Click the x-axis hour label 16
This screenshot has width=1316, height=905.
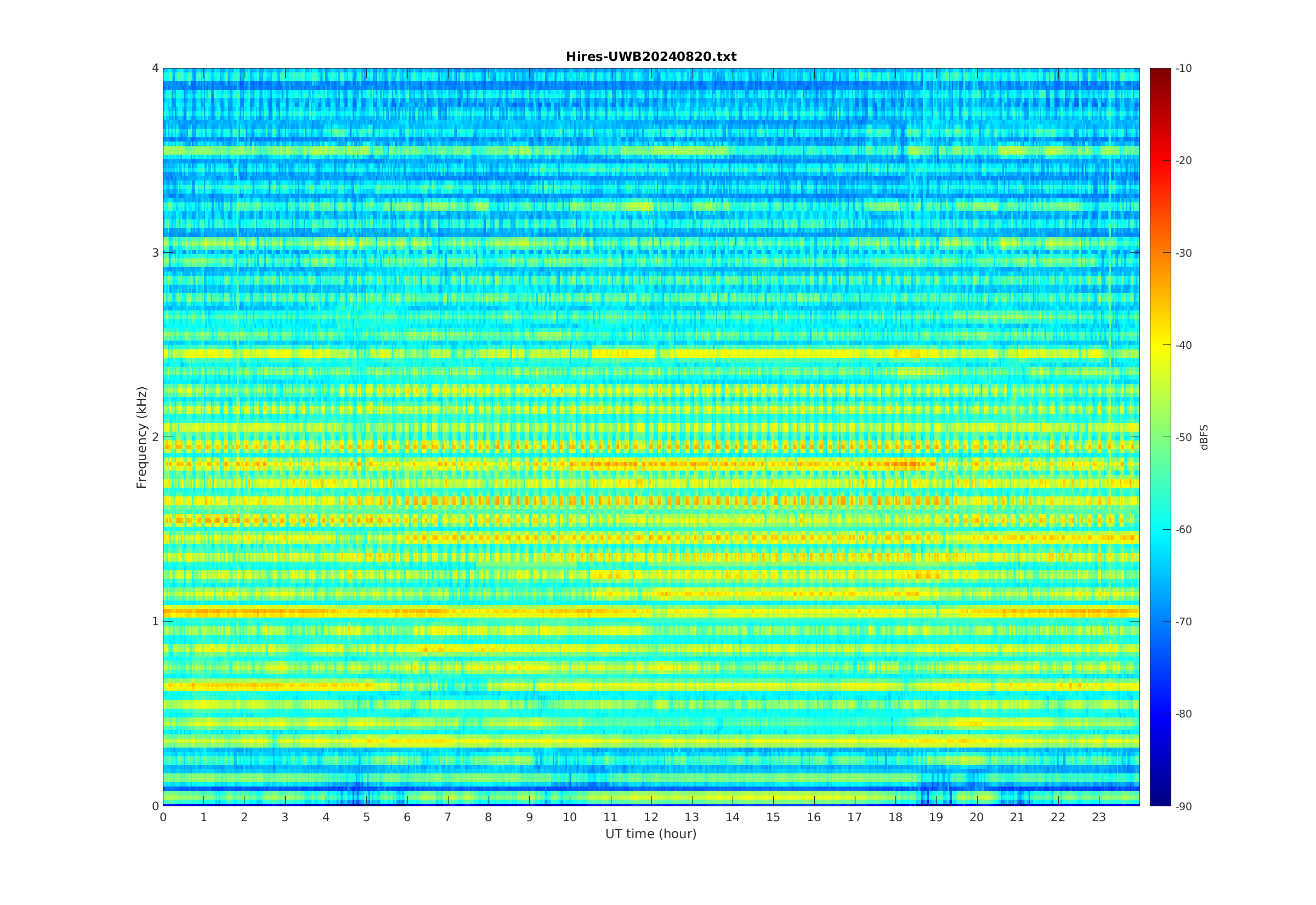pyautogui.click(x=814, y=817)
